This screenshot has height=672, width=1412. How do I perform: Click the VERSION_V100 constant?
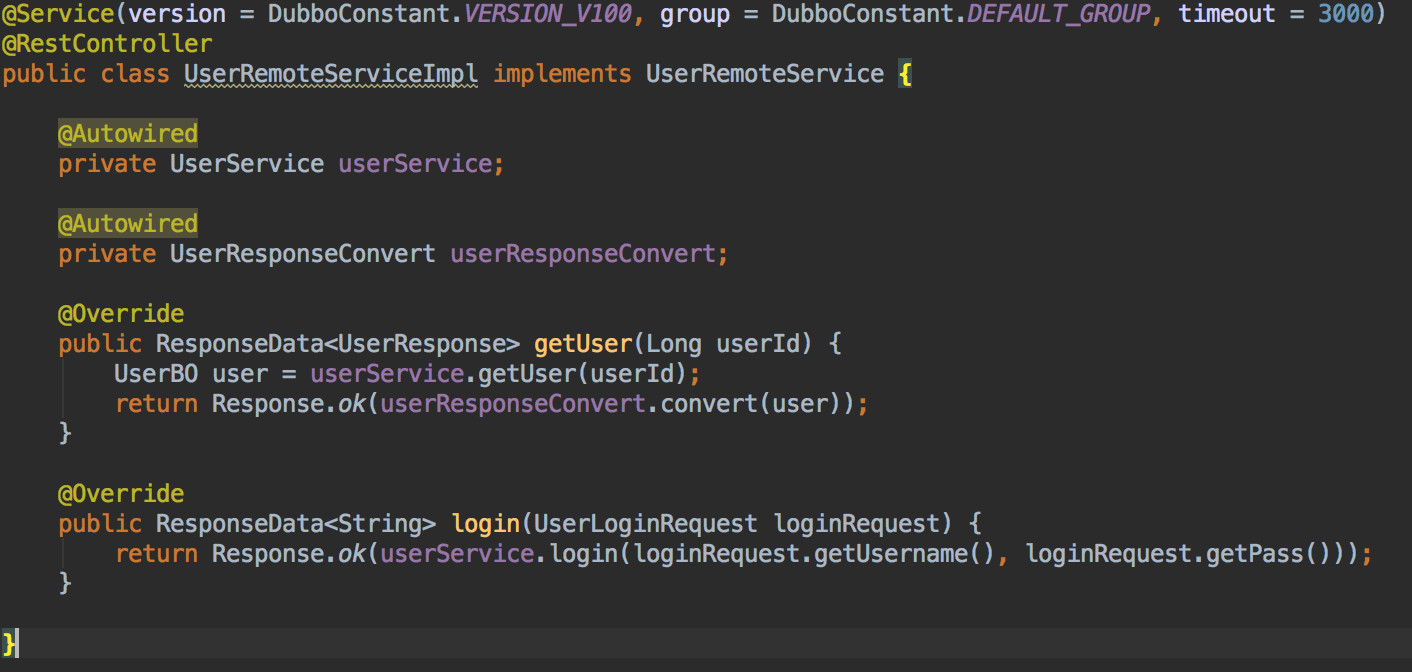(x=548, y=14)
